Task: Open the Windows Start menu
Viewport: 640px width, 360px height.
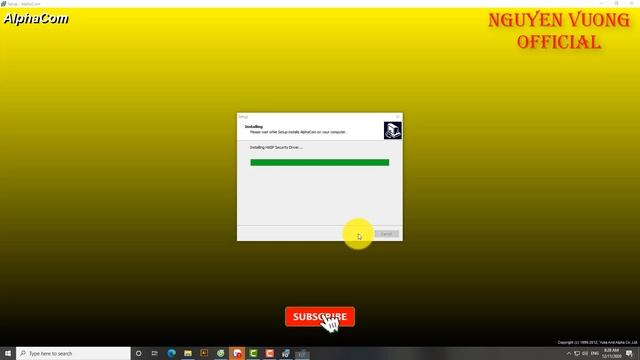Action: tap(8, 353)
